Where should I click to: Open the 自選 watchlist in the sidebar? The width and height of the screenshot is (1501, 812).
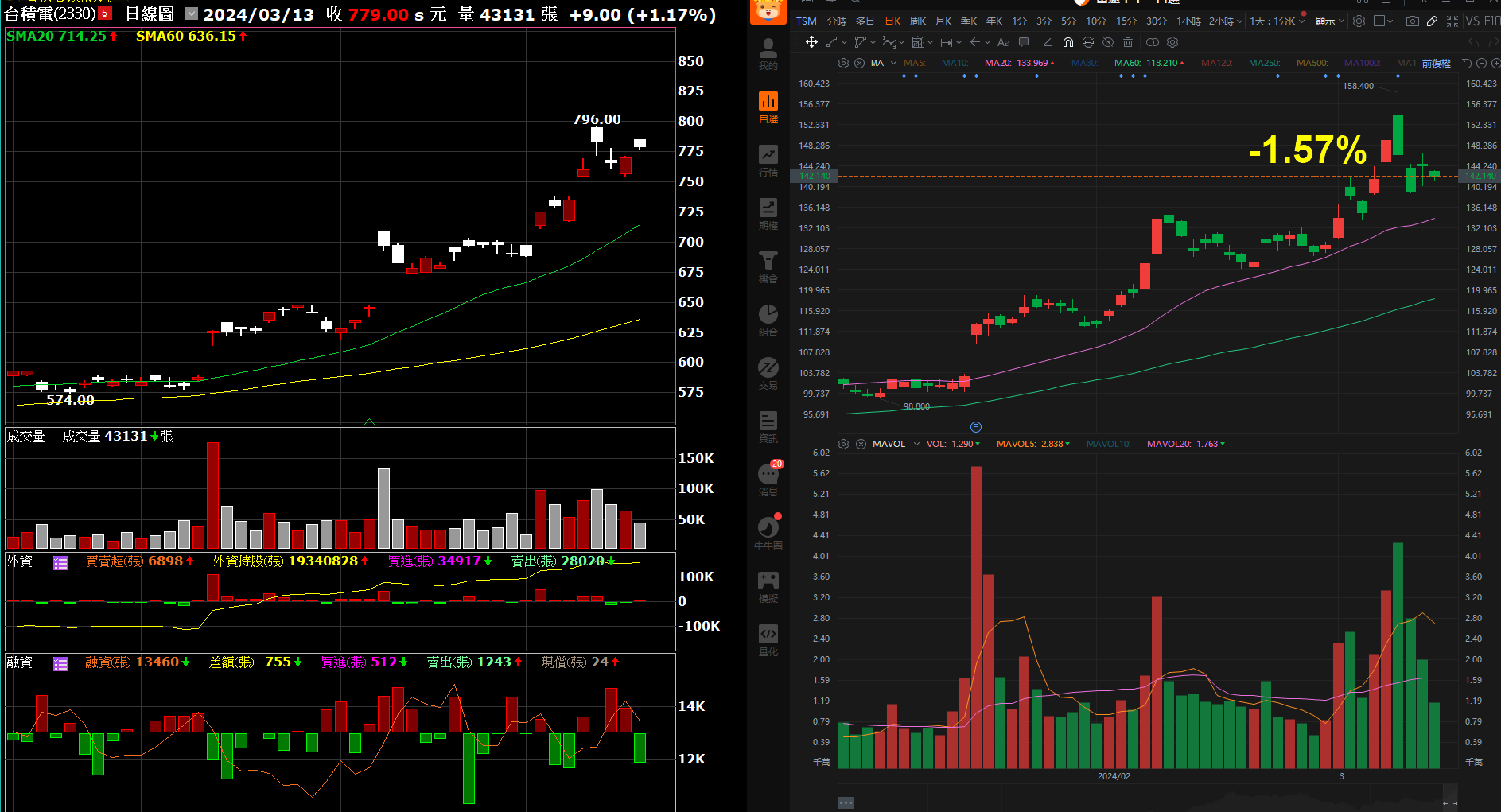(768, 107)
